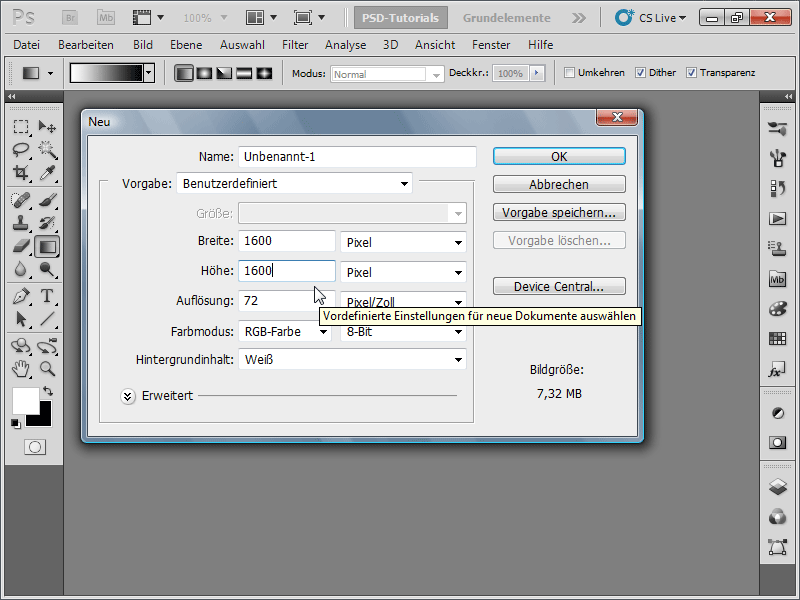800x600 pixels.
Task: Select the Healing Brush tool
Action: (21, 199)
